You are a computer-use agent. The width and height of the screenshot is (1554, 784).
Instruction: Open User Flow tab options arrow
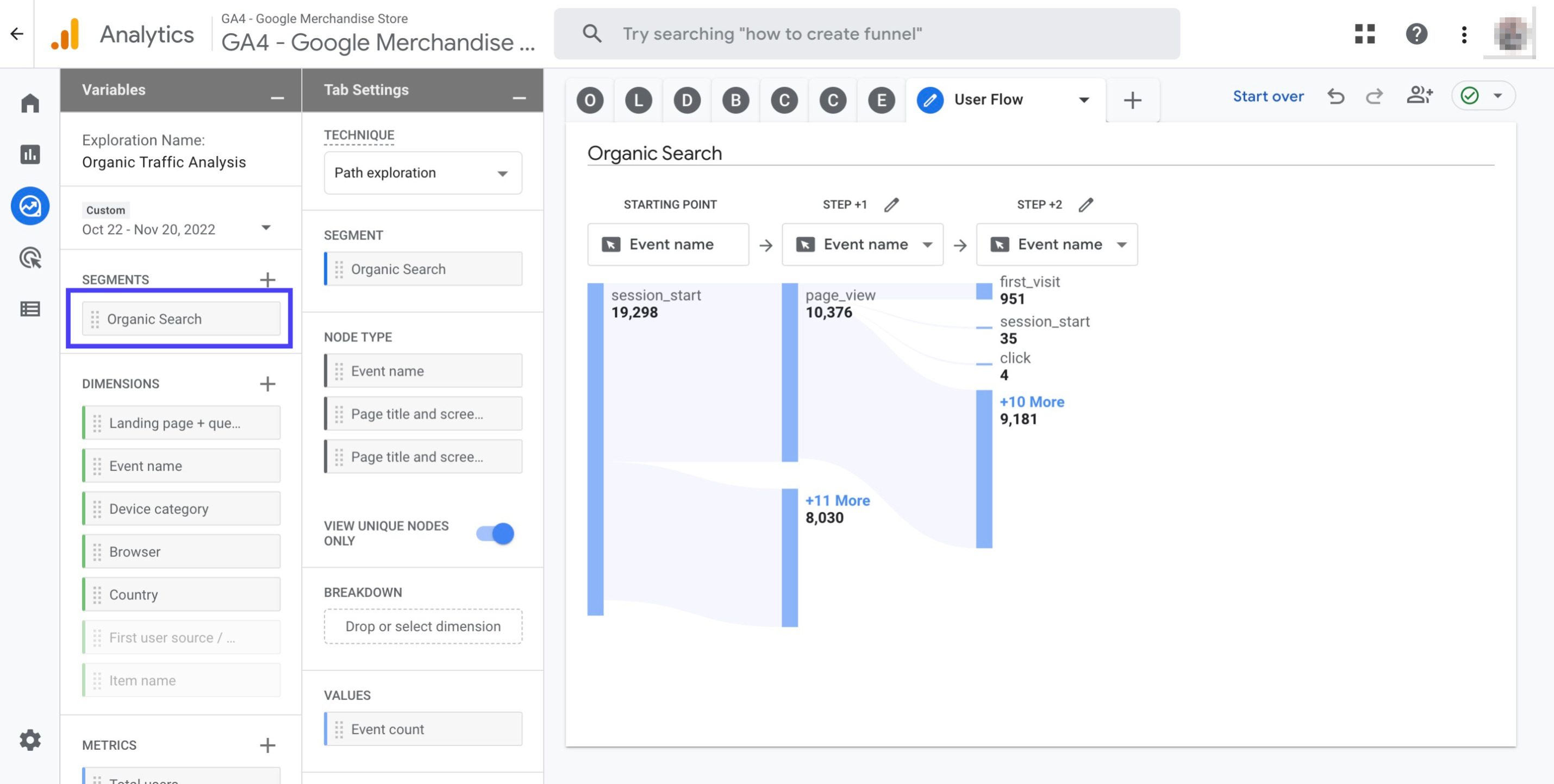(x=1084, y=99)
